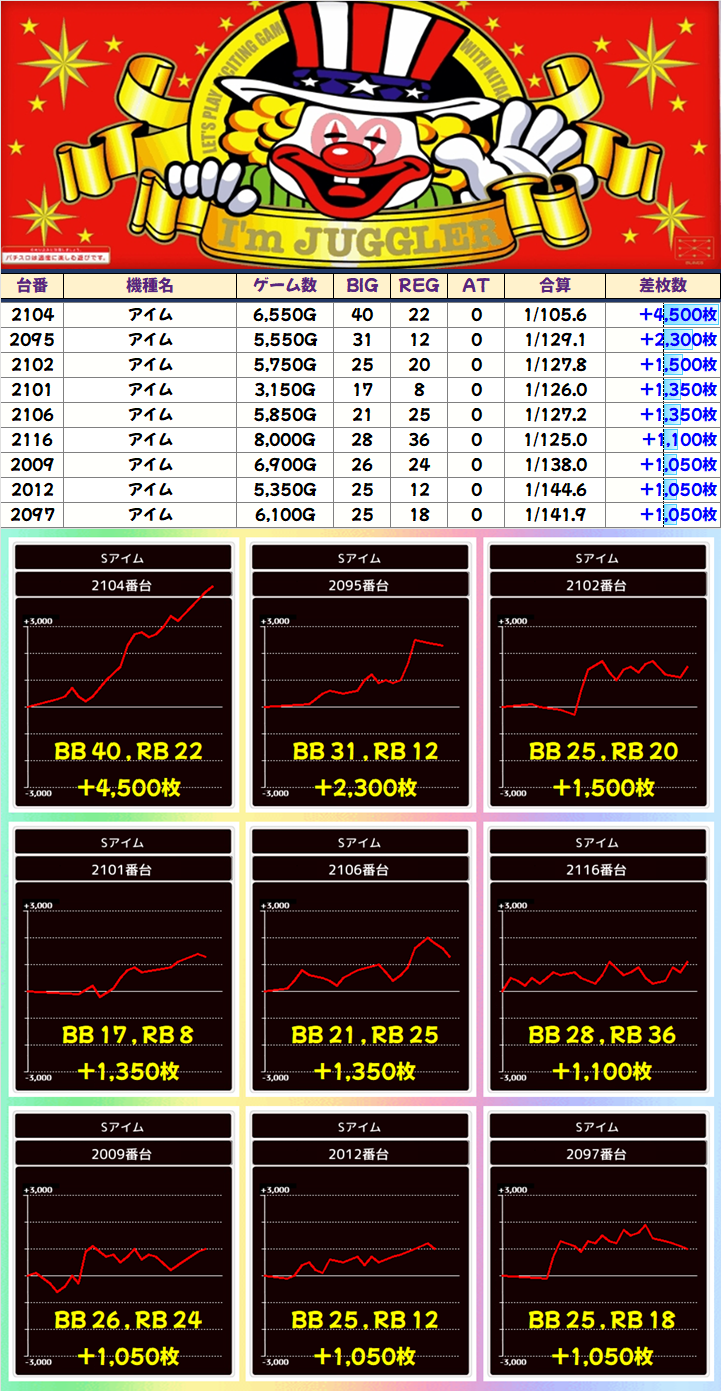
Task: Open the 2095番台 slump graph
Action: [360, 700]
